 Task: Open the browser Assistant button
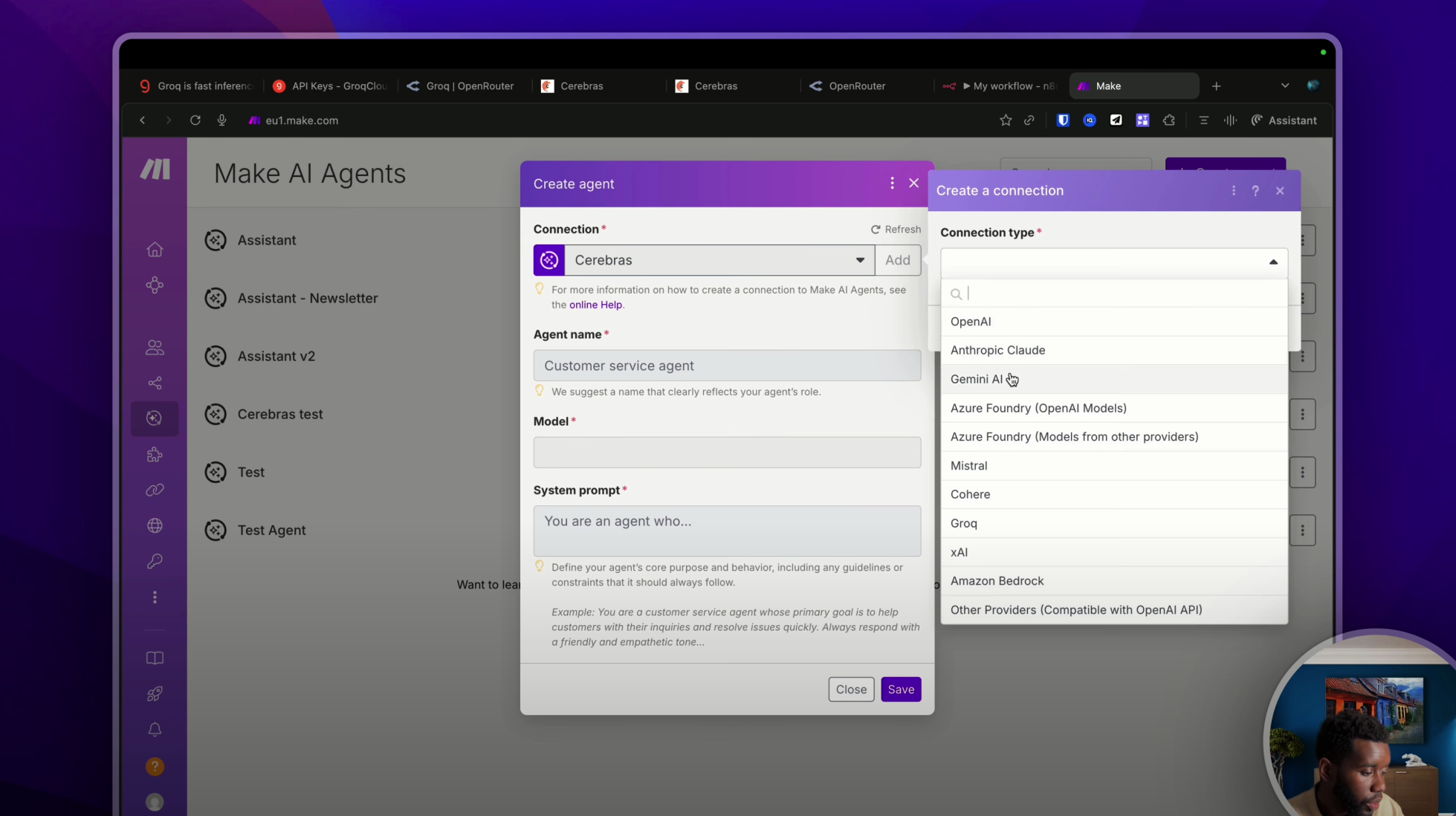pyautogui.click(x=1284, y=120)
